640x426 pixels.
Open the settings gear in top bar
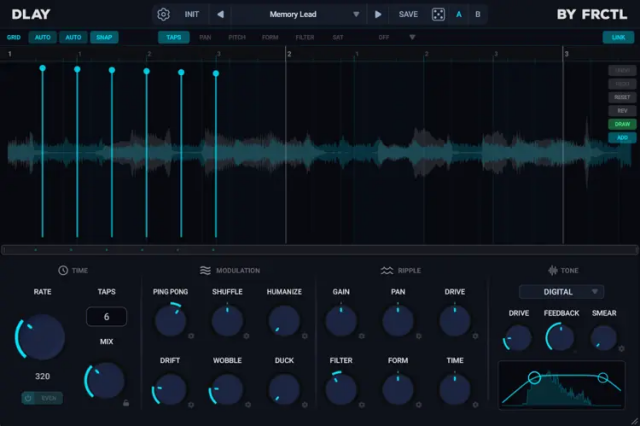coord(163,14)
